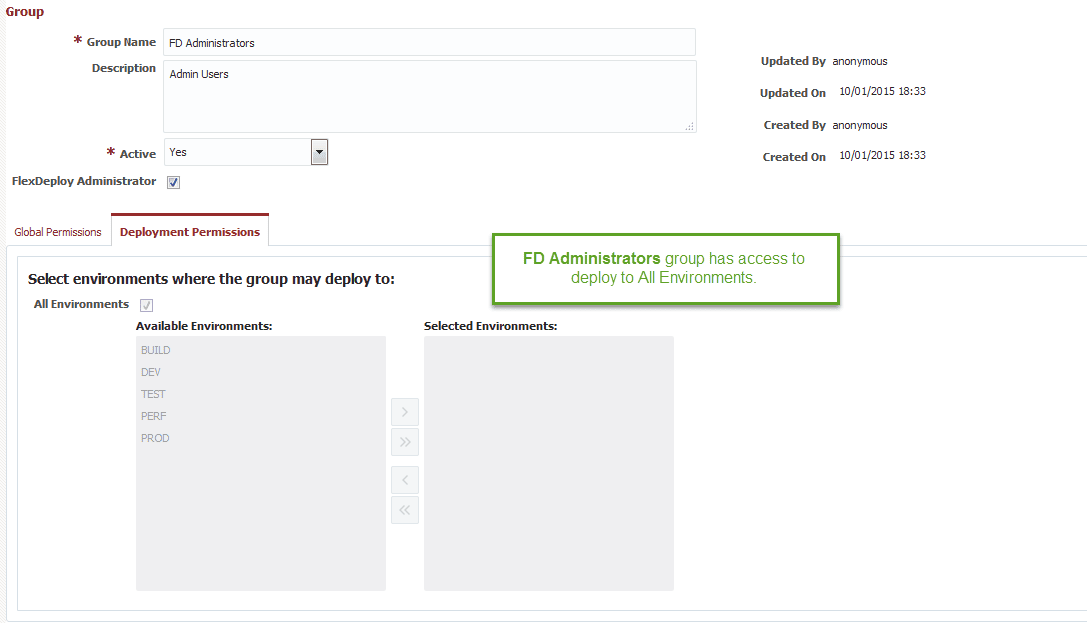Viewport: 1087px width, 623px height.
Task: Select PERF in Available Environments
Action: (154, 416)
